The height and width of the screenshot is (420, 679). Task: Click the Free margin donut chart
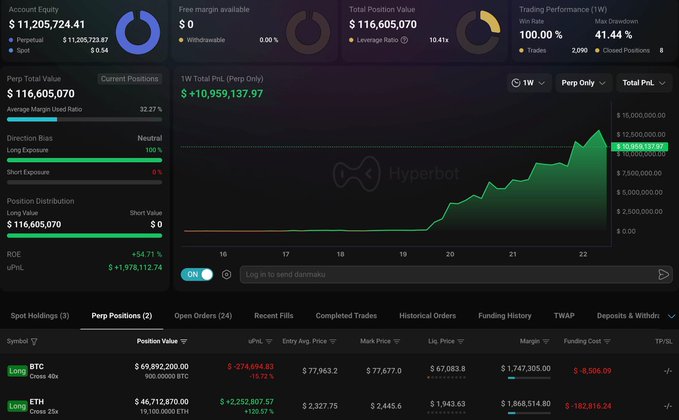click(308, 32)
